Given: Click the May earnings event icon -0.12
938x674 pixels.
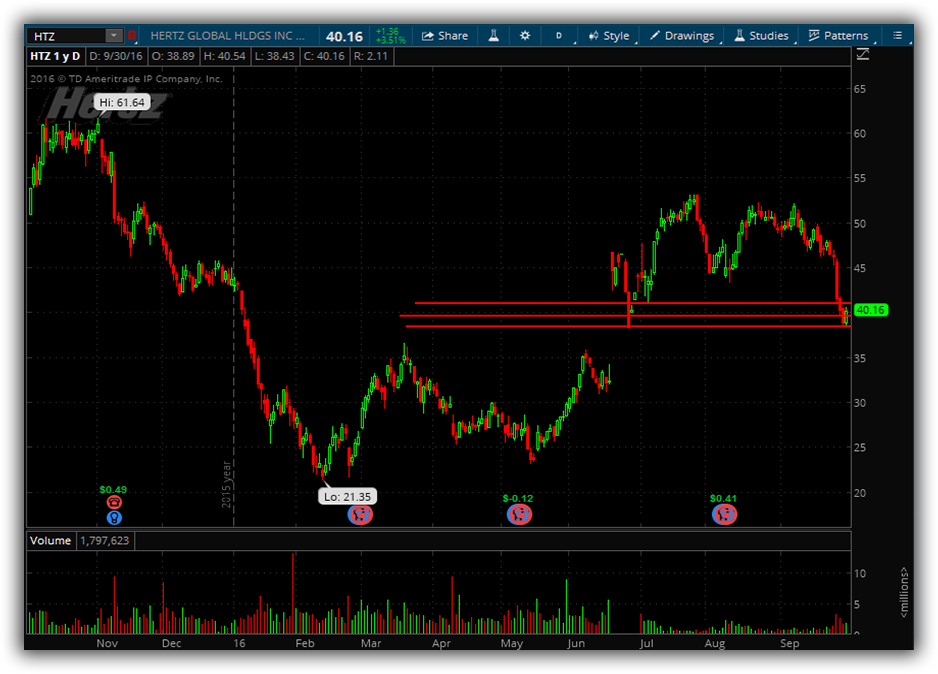Looking at the screenshot, I should point(519,514).
